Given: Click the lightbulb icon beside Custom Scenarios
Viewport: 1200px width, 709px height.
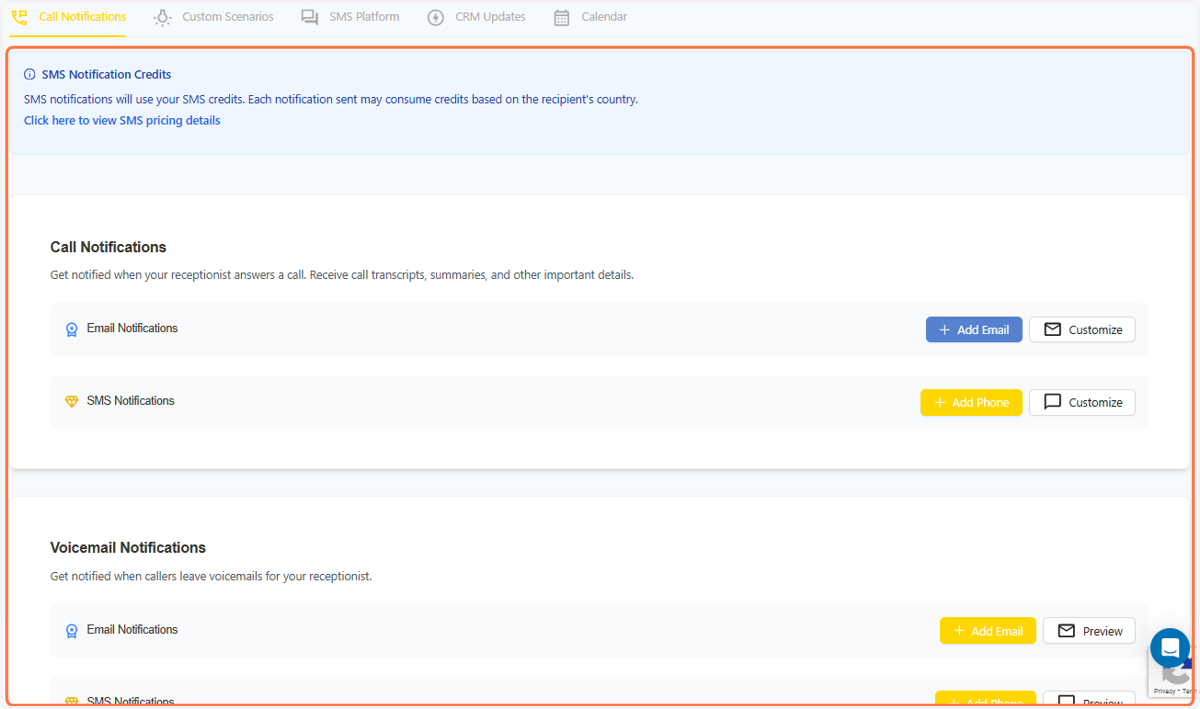Looking at the screenshot, I should (162, 17).
